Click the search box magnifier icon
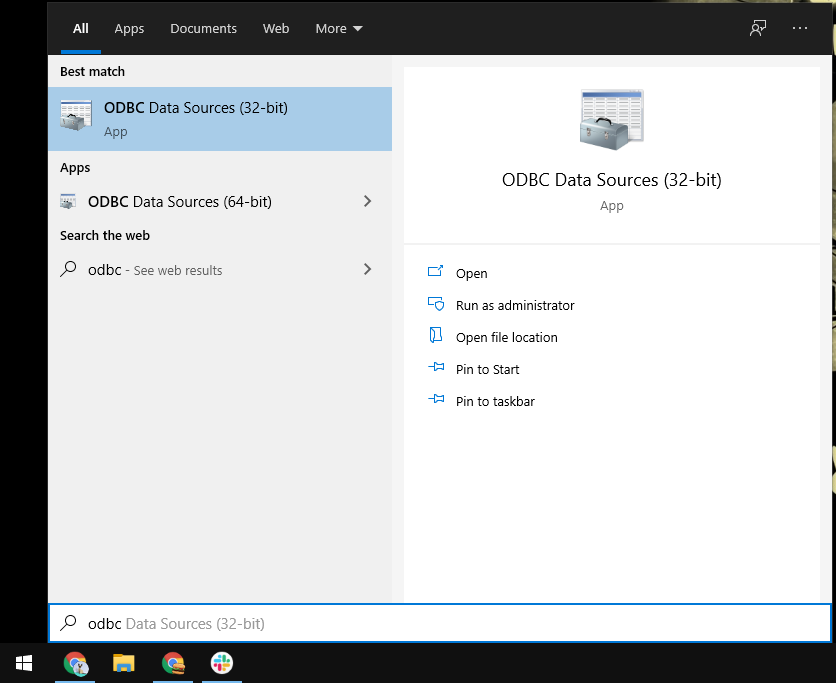 (68, 623)
